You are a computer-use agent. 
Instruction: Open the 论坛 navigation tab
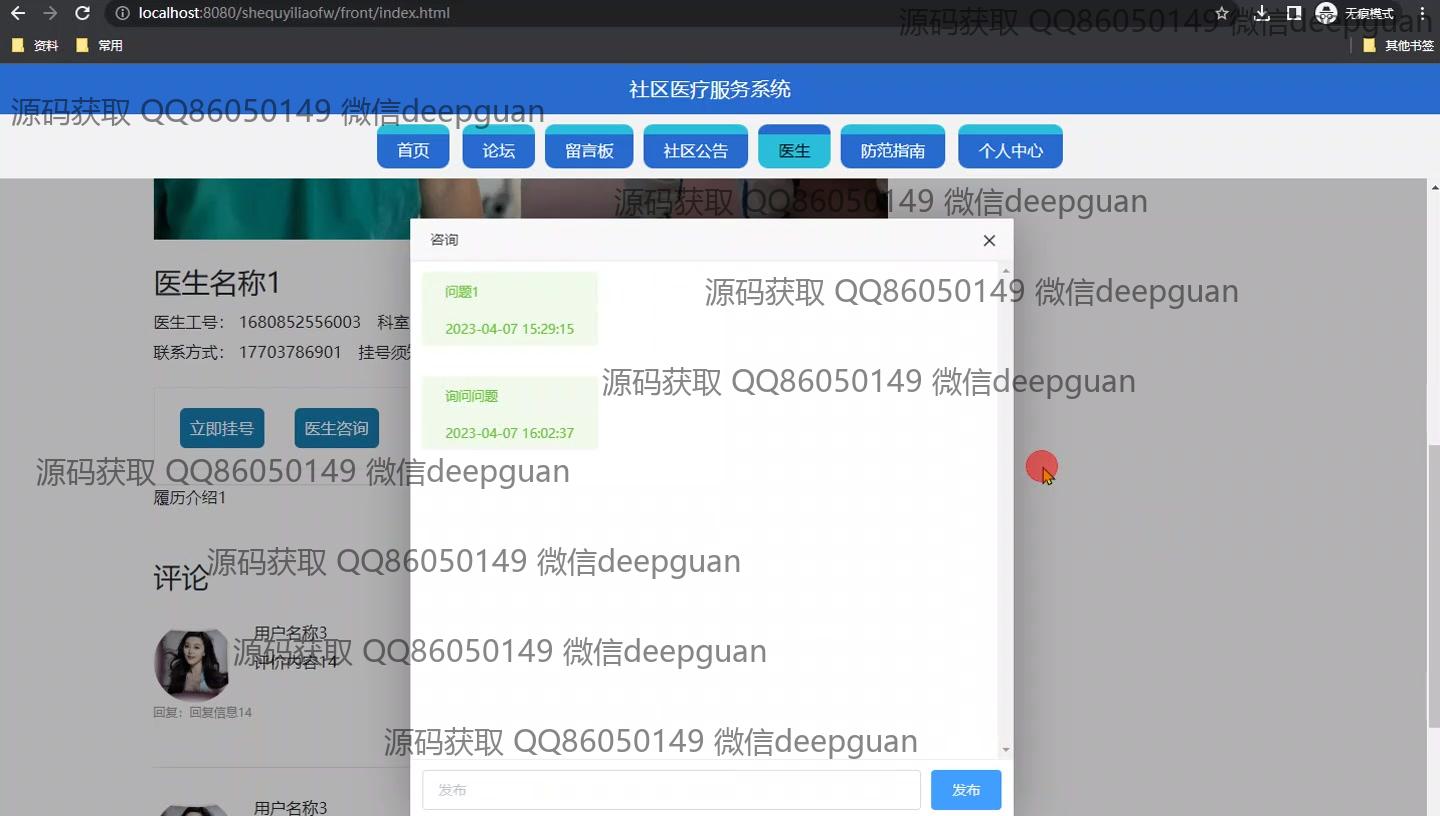498,150
